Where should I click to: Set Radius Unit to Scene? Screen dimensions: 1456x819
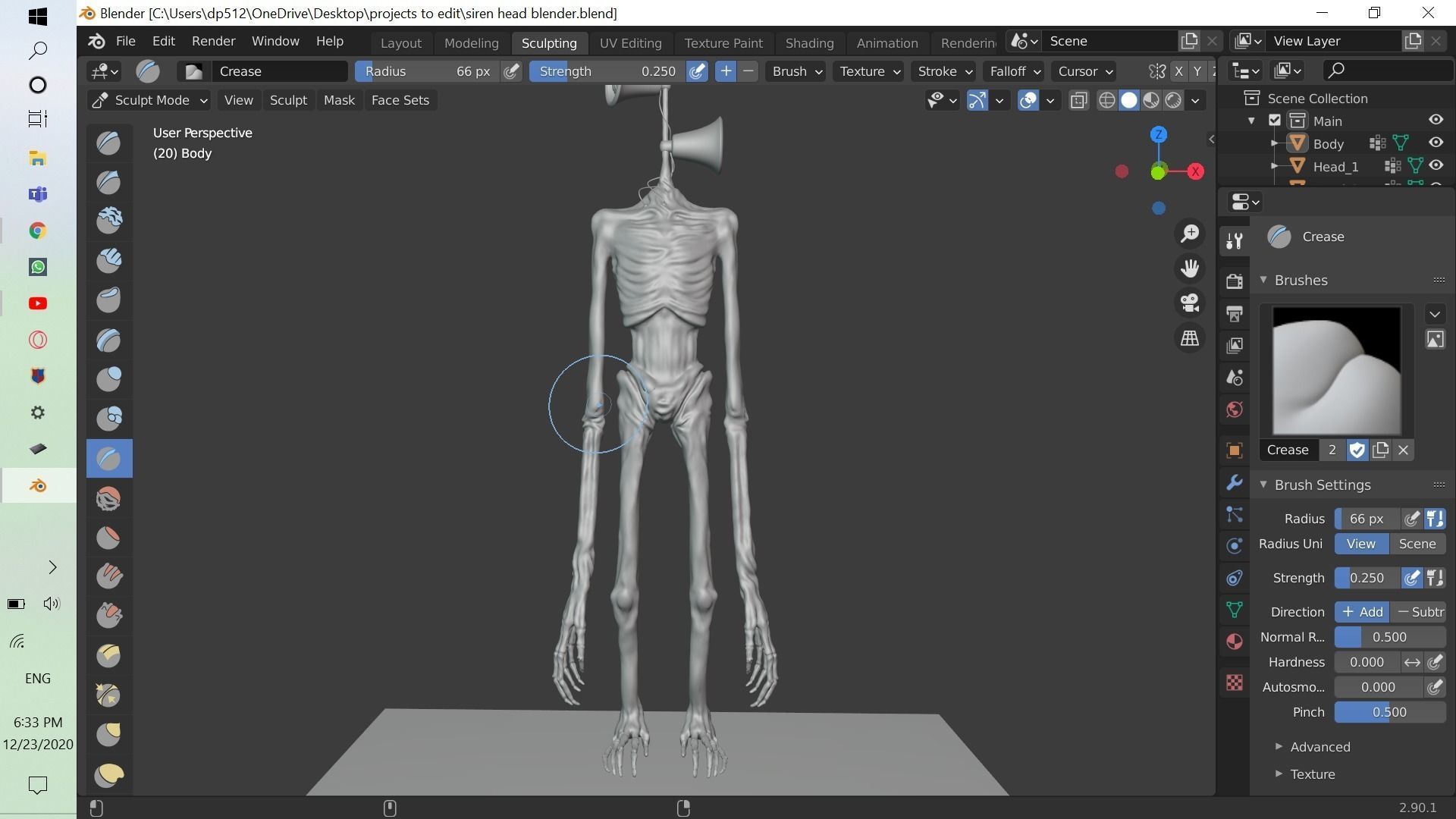point(1417,544)
